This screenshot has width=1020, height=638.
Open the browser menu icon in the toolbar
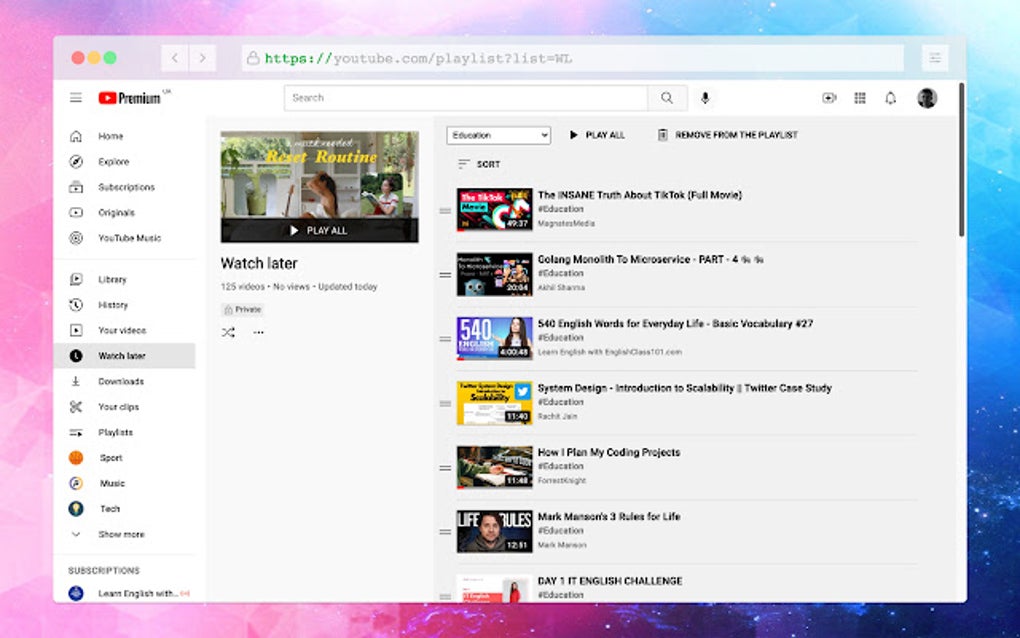tap(935, 58)
